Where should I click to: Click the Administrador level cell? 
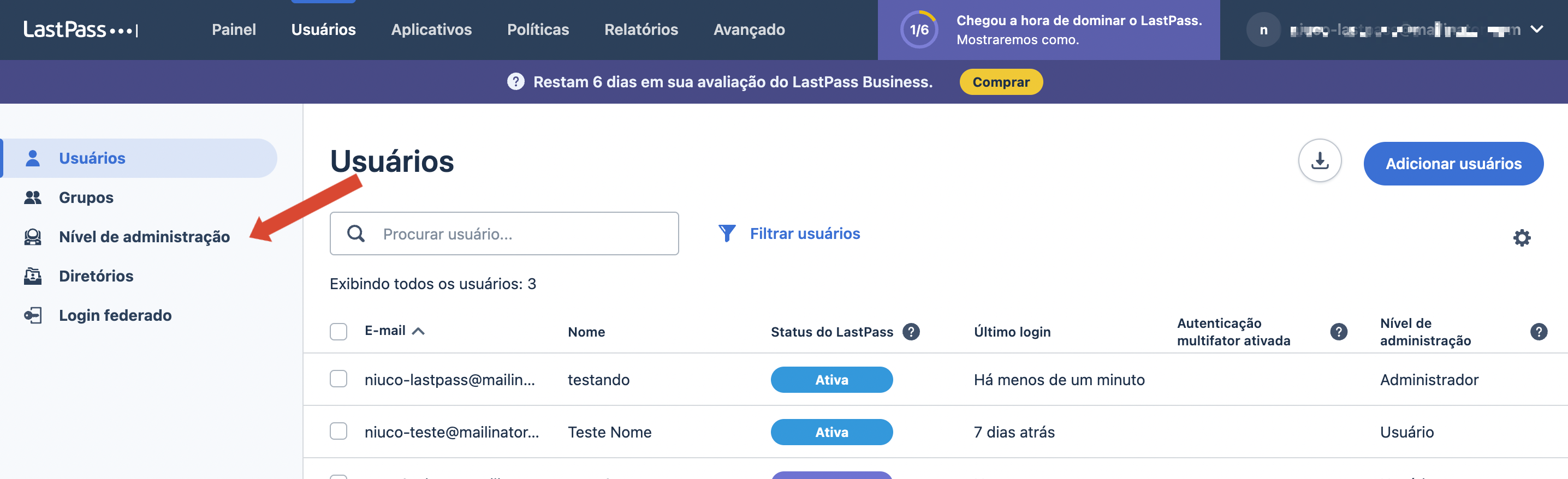tap(1429, 380)
